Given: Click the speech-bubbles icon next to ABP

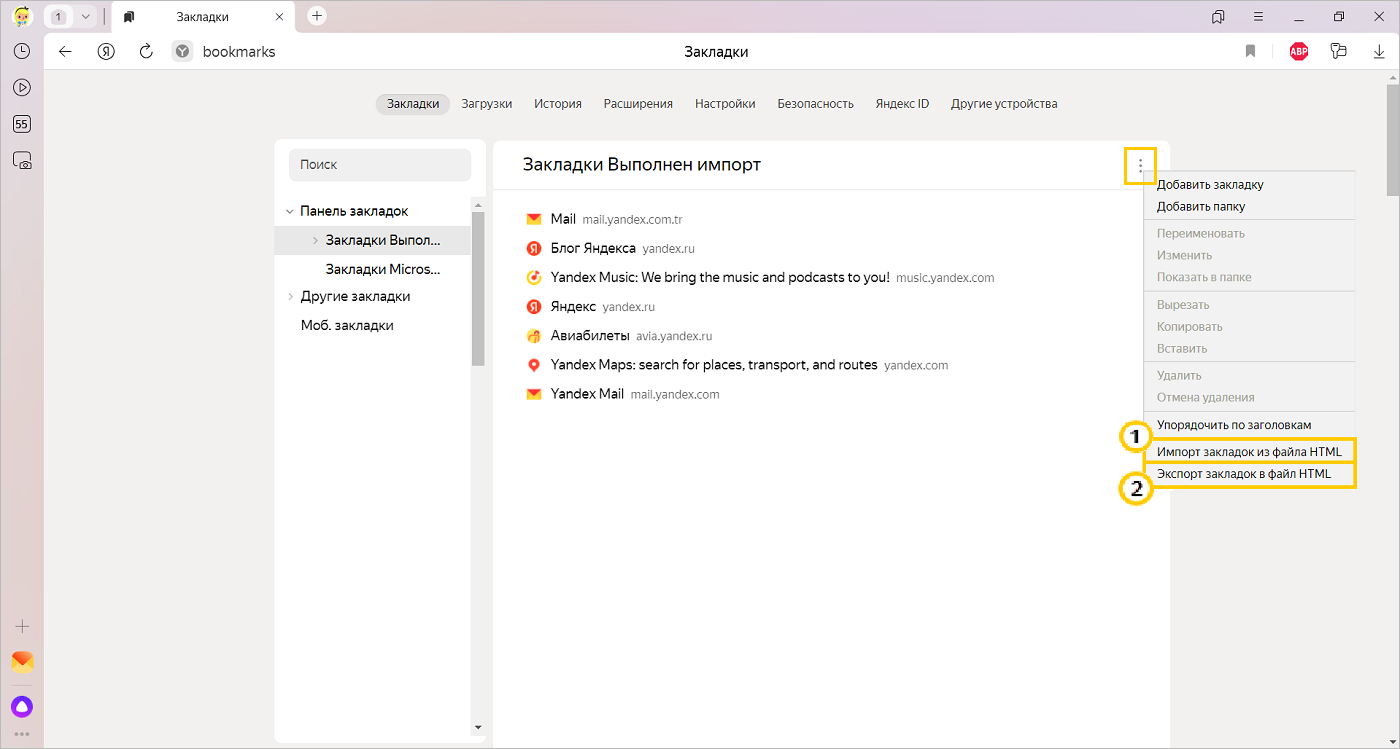Looking at the screenshot, I should pyautogui.click(x=1339, y=52).
